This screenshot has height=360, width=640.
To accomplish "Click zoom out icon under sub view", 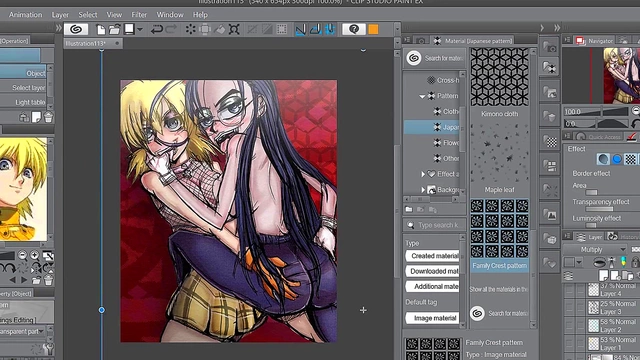I will click(x=22, y=256).
